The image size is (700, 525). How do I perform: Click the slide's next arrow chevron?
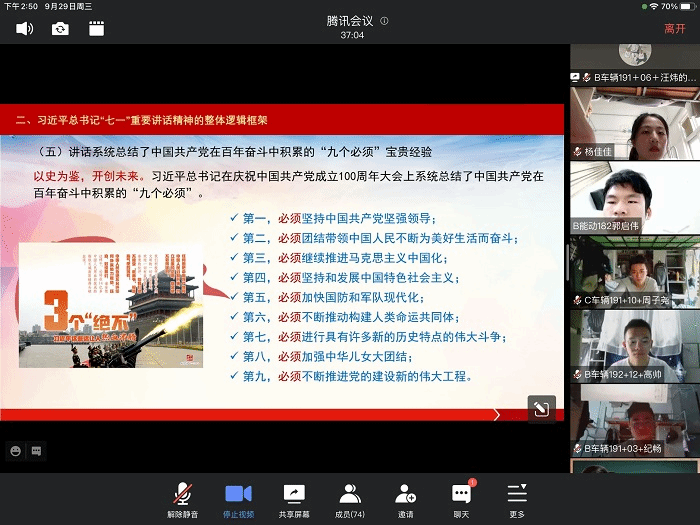pos(497,414)
